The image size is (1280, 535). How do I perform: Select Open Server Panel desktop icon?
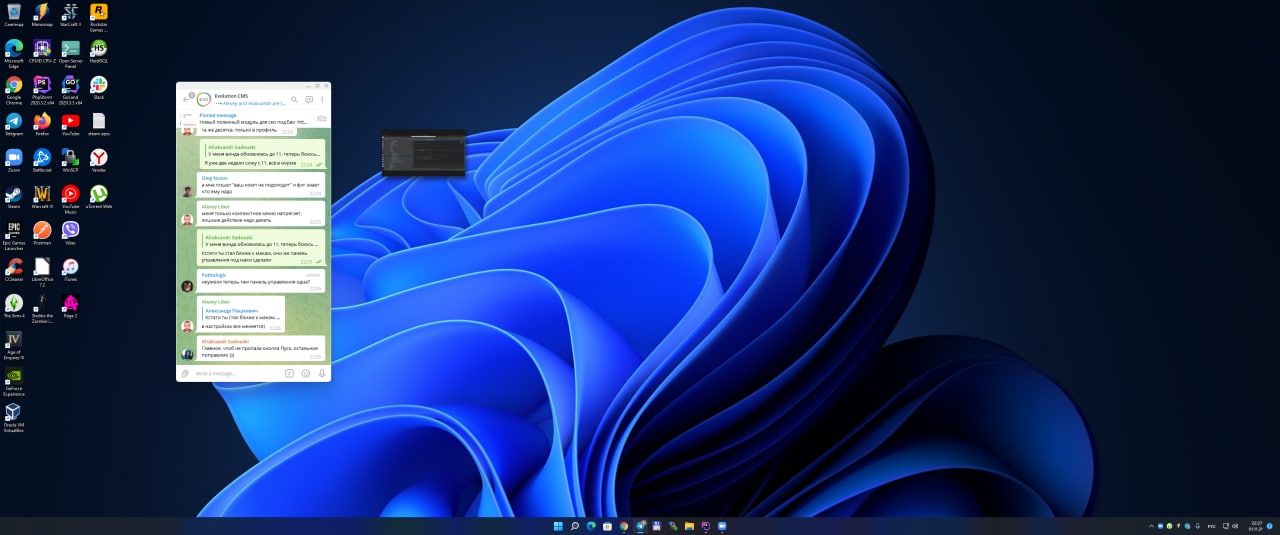pyautogui.click(x=70, y=53)
